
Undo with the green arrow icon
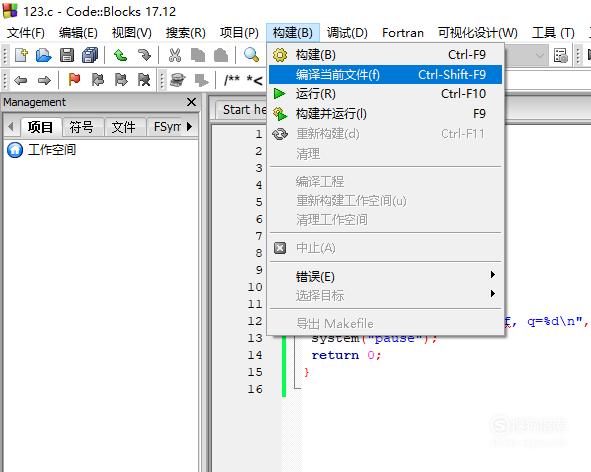(x=121, y=55)
